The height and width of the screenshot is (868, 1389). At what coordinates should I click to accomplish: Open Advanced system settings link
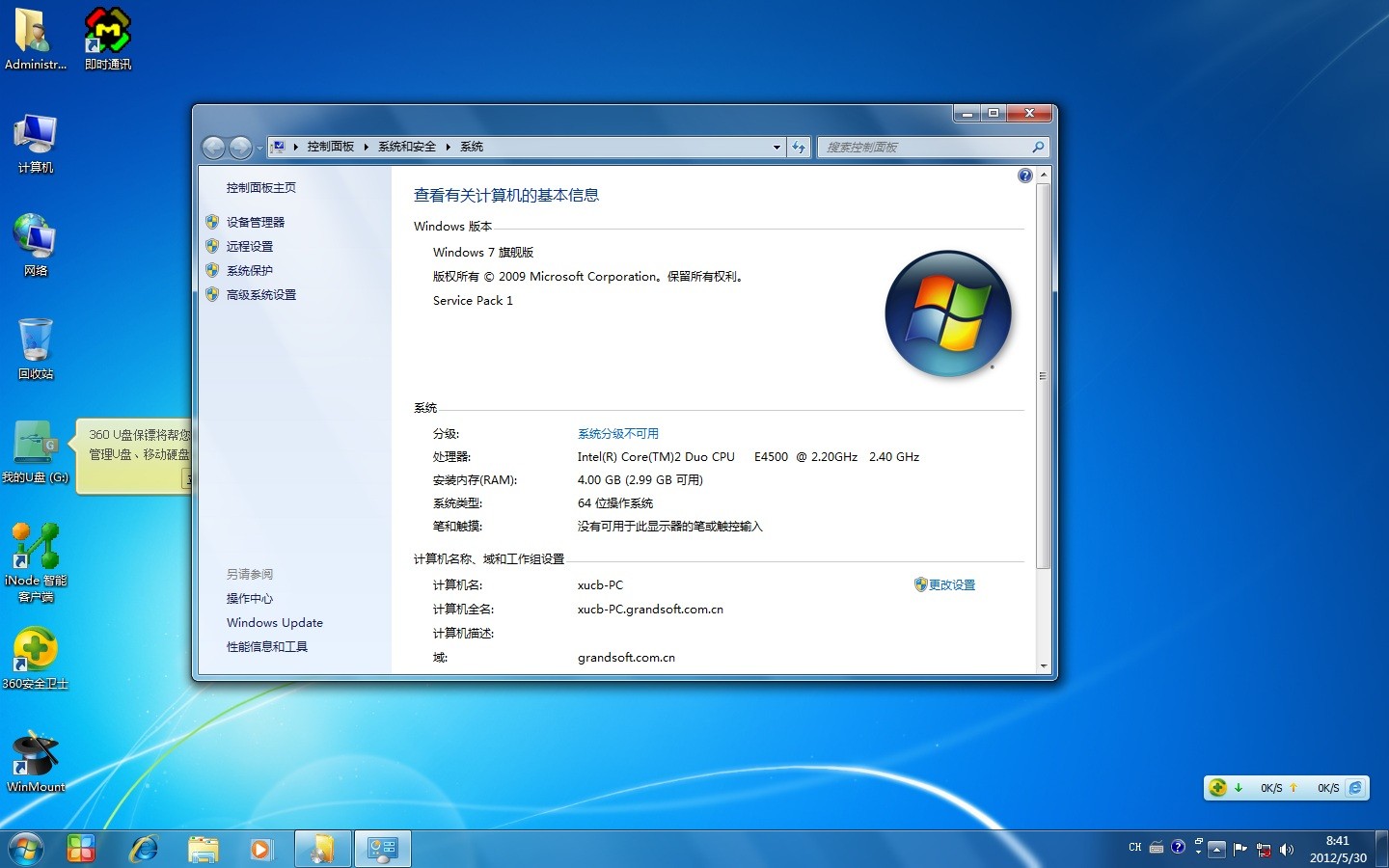(x=260, y=294)
